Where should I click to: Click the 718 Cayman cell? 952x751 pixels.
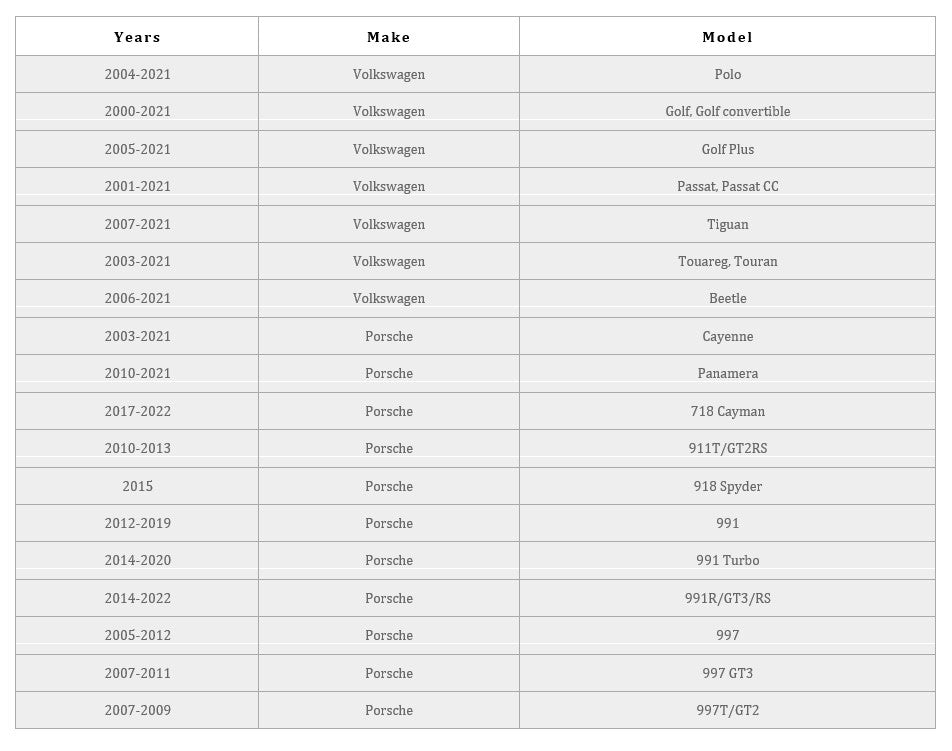point(727,411)
